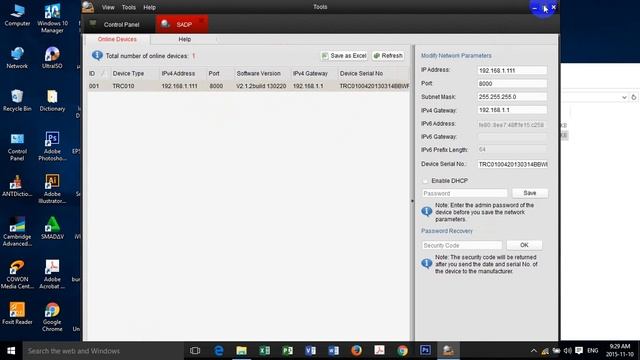Viewport: 640px width, 360px height.
Task: Collapse the right panel using splitter handle
Action: coord(412,200)
